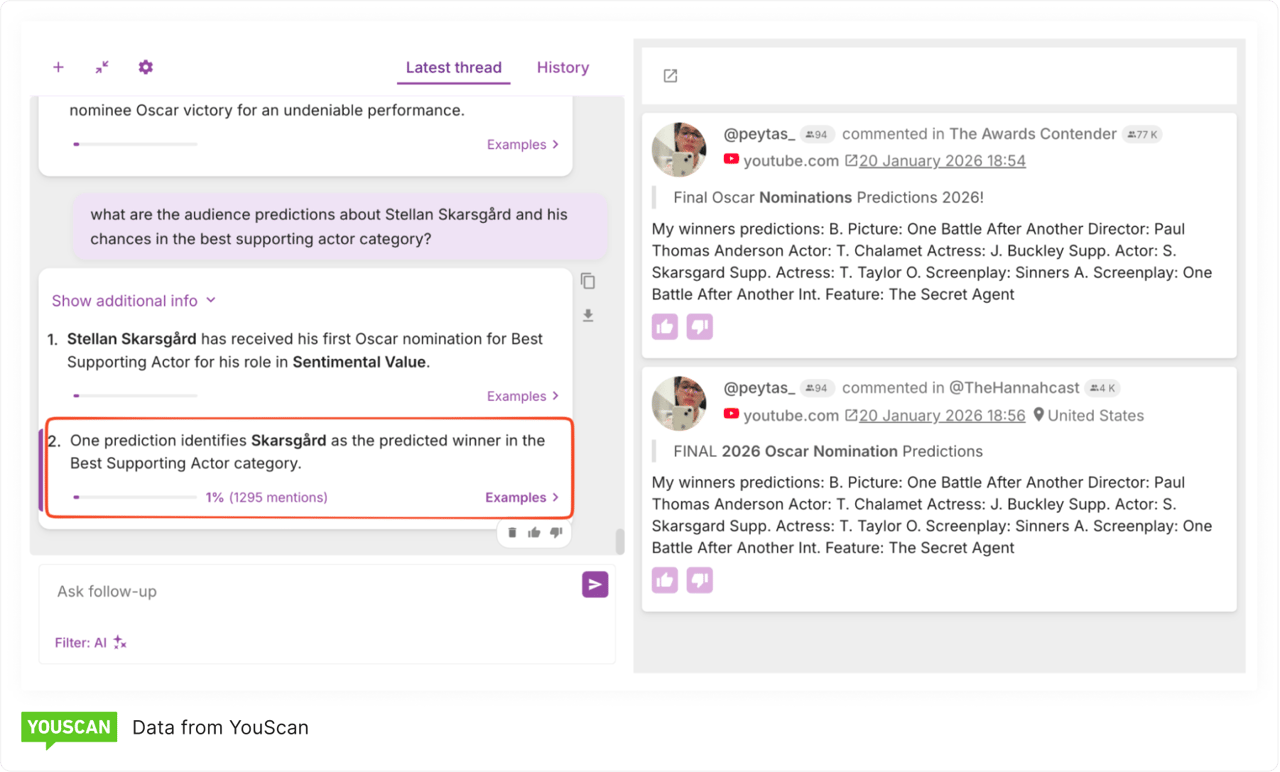
Task: Click the plus icon for new thread
Action: click(58, 67)
